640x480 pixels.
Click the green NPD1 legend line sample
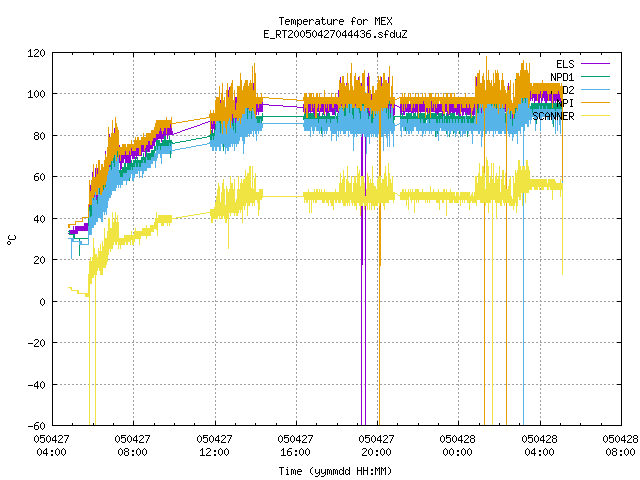click(595, 77)
